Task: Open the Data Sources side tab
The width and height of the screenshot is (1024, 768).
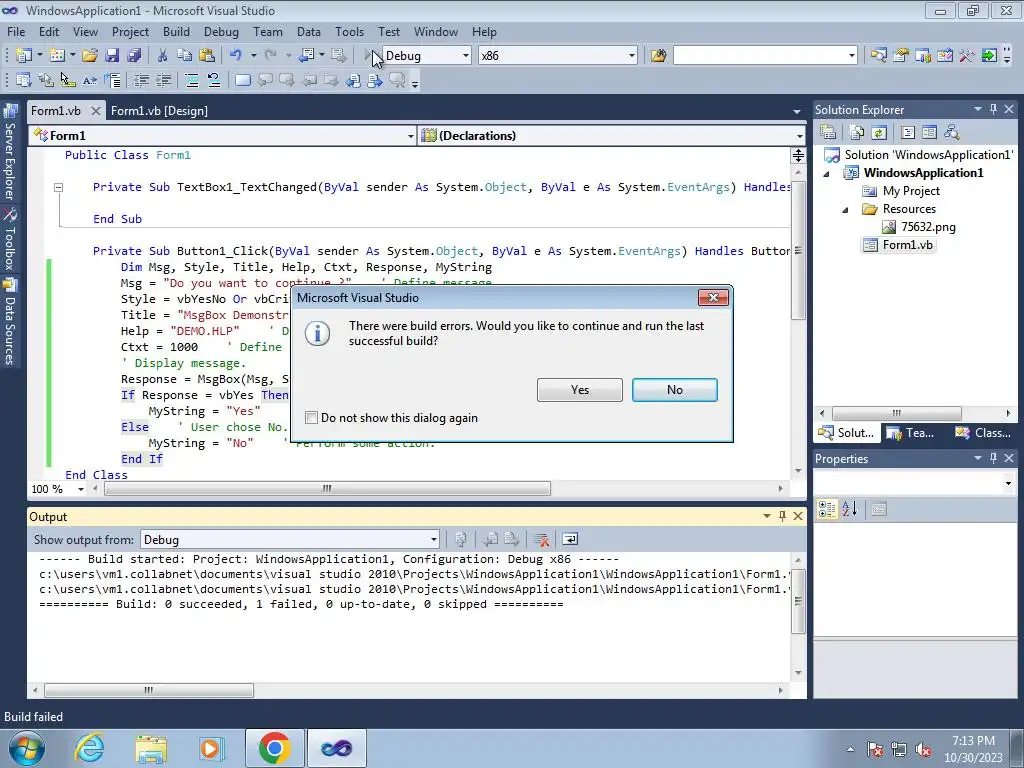Action: (x=10, y=322)
